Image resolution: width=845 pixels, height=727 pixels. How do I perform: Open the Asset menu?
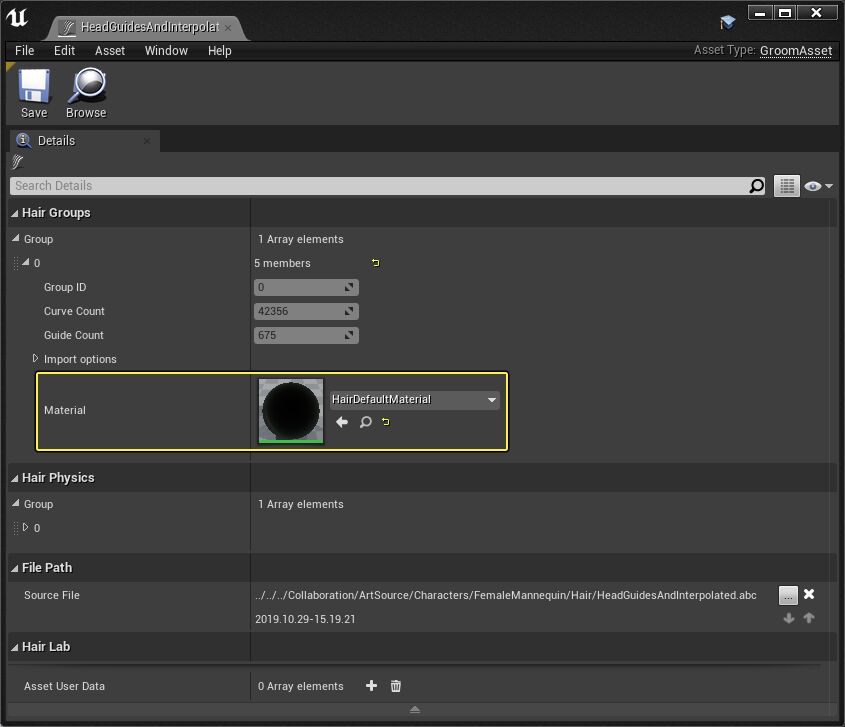(x=110, y=51)
